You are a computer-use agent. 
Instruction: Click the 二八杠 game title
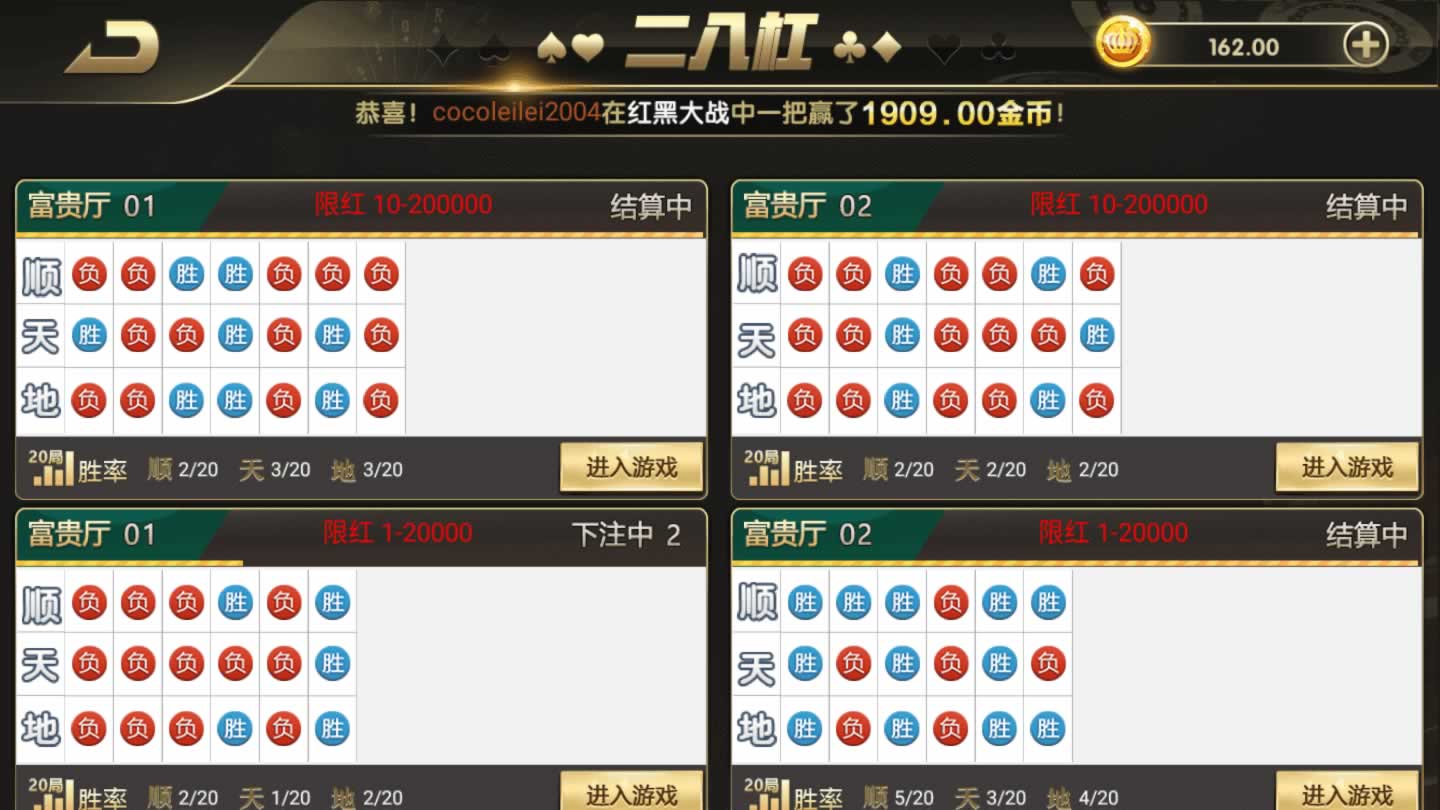[721, 42]
